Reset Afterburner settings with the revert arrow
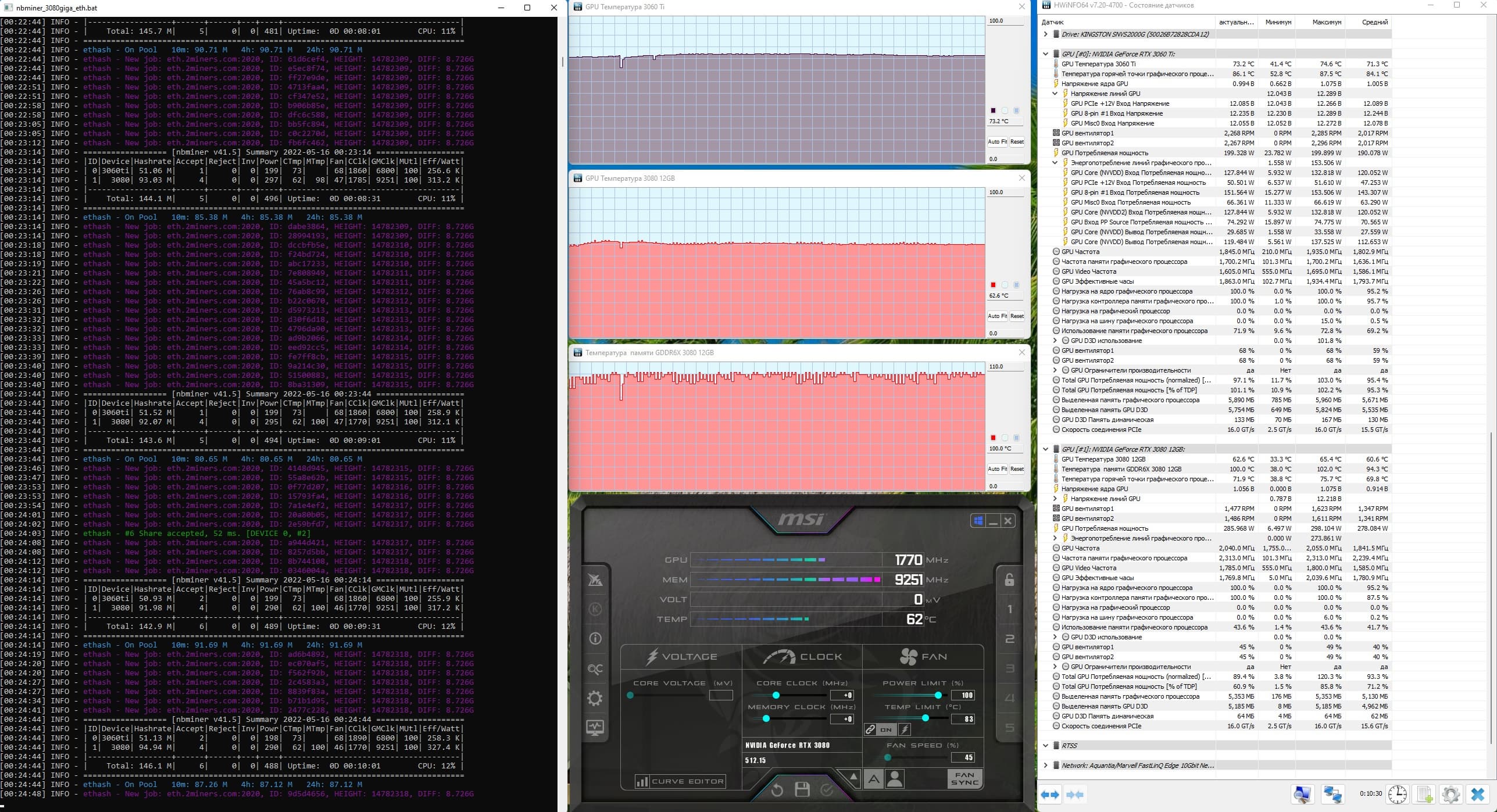Viewport: 1497px width, 812px height. point(777,789)
